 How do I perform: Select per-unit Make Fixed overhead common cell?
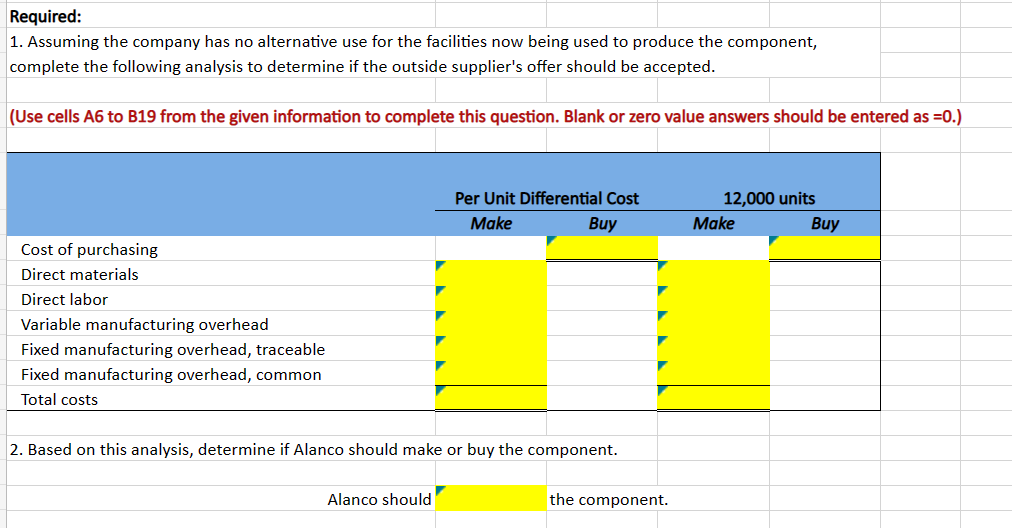[491, 374]
